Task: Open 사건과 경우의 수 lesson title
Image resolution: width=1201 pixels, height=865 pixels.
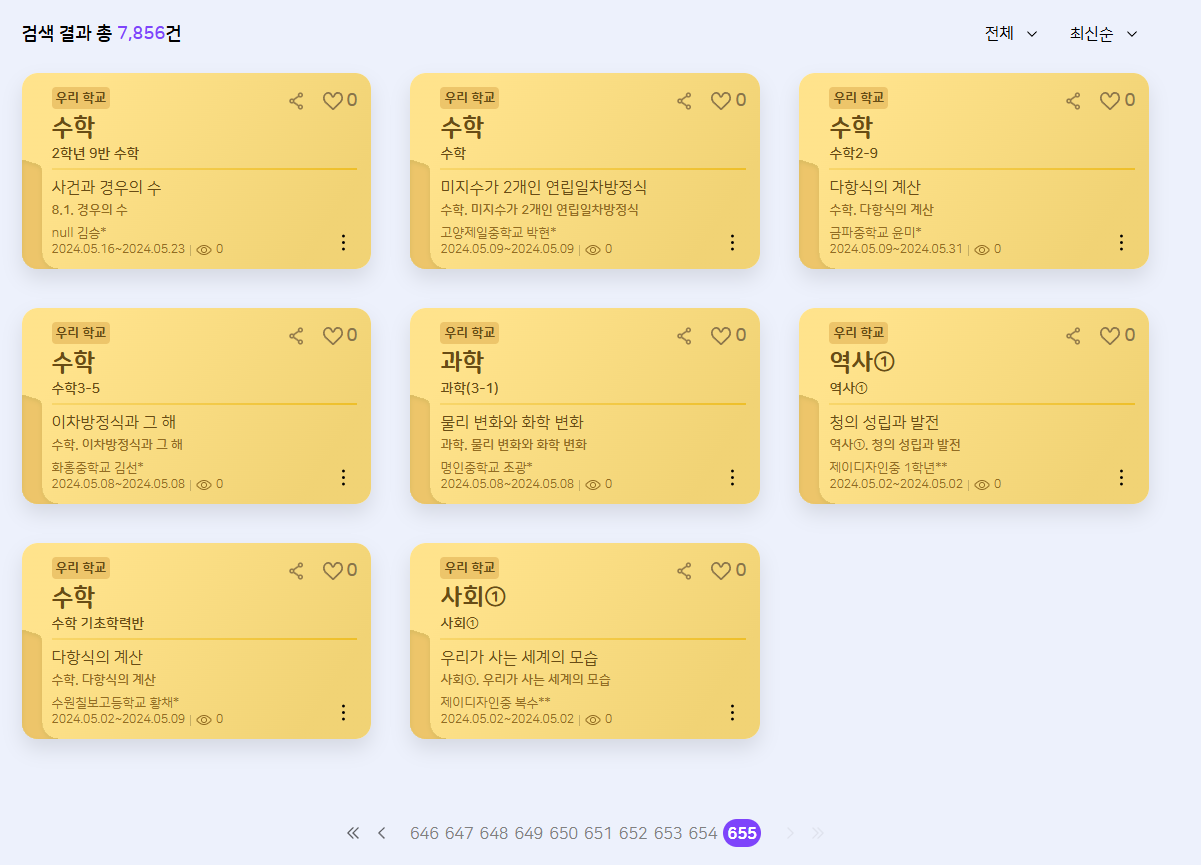Action: (x=106, y=187)
